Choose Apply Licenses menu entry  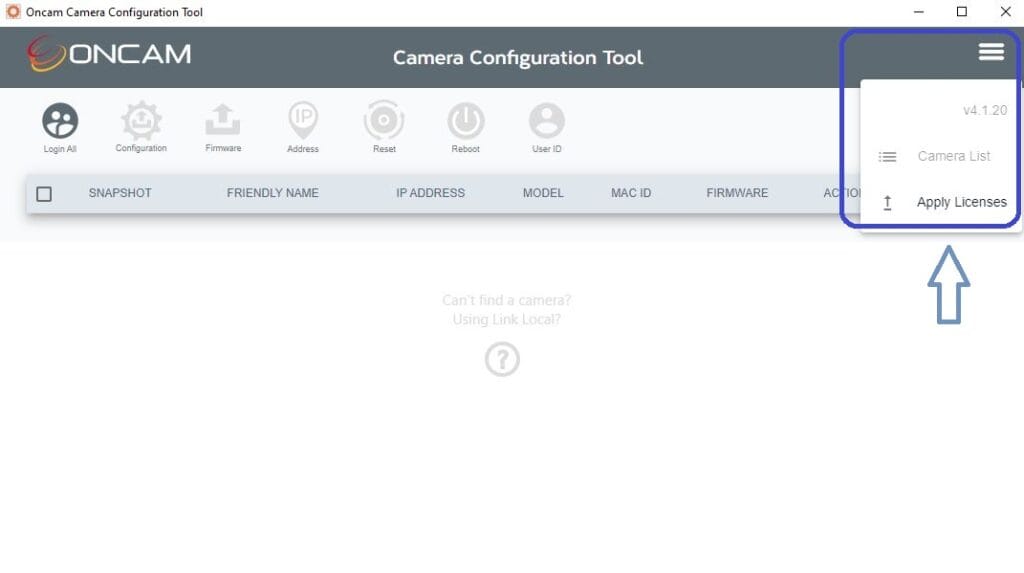(940, 202)
